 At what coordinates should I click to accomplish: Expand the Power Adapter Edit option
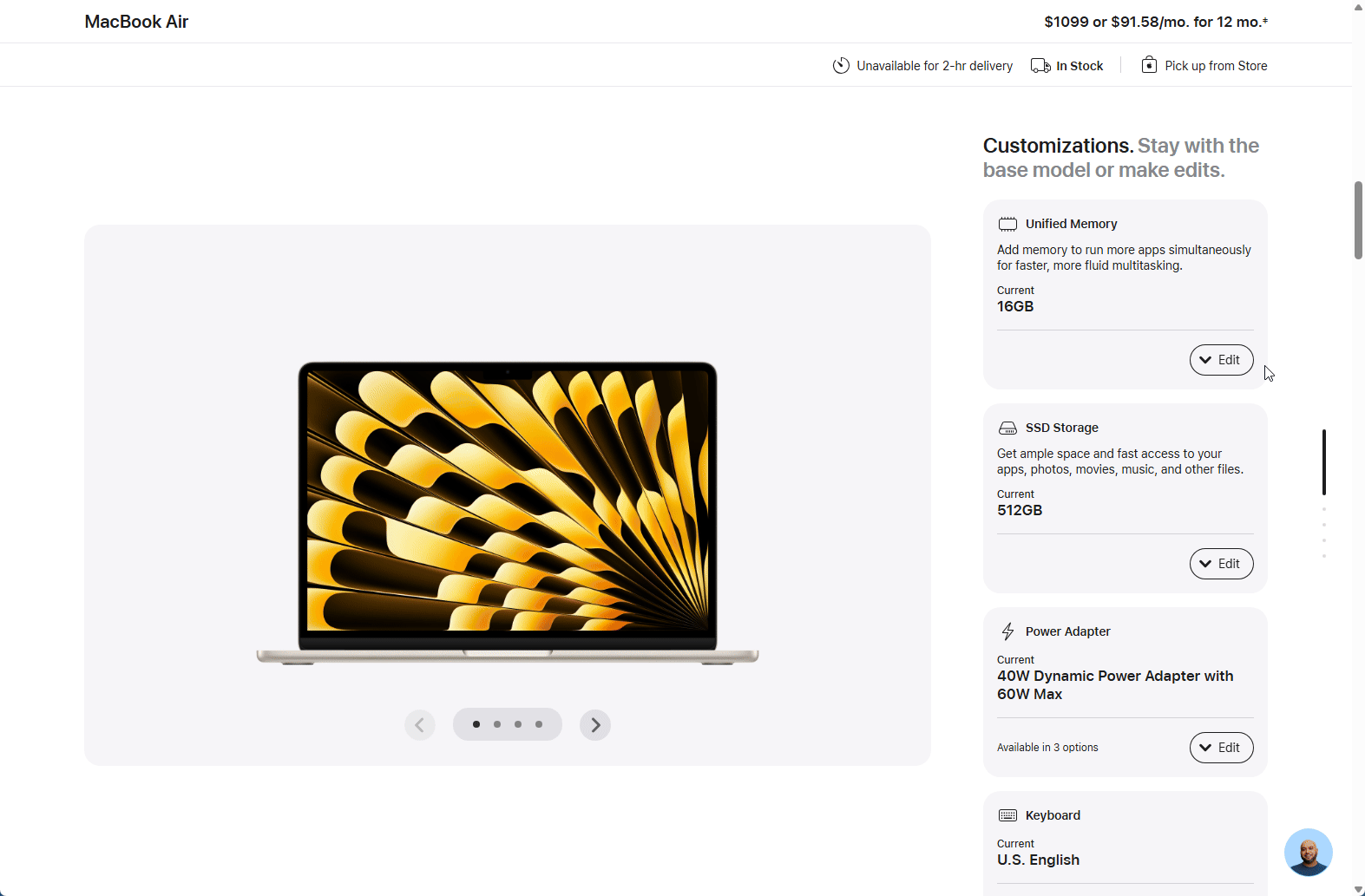tap(1221, 748)
